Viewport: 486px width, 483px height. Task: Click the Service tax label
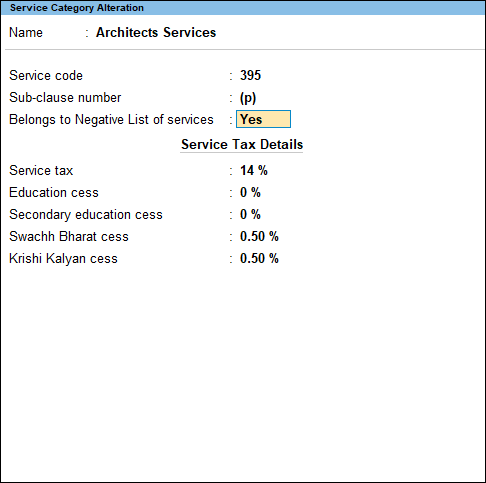pos(41,170)
